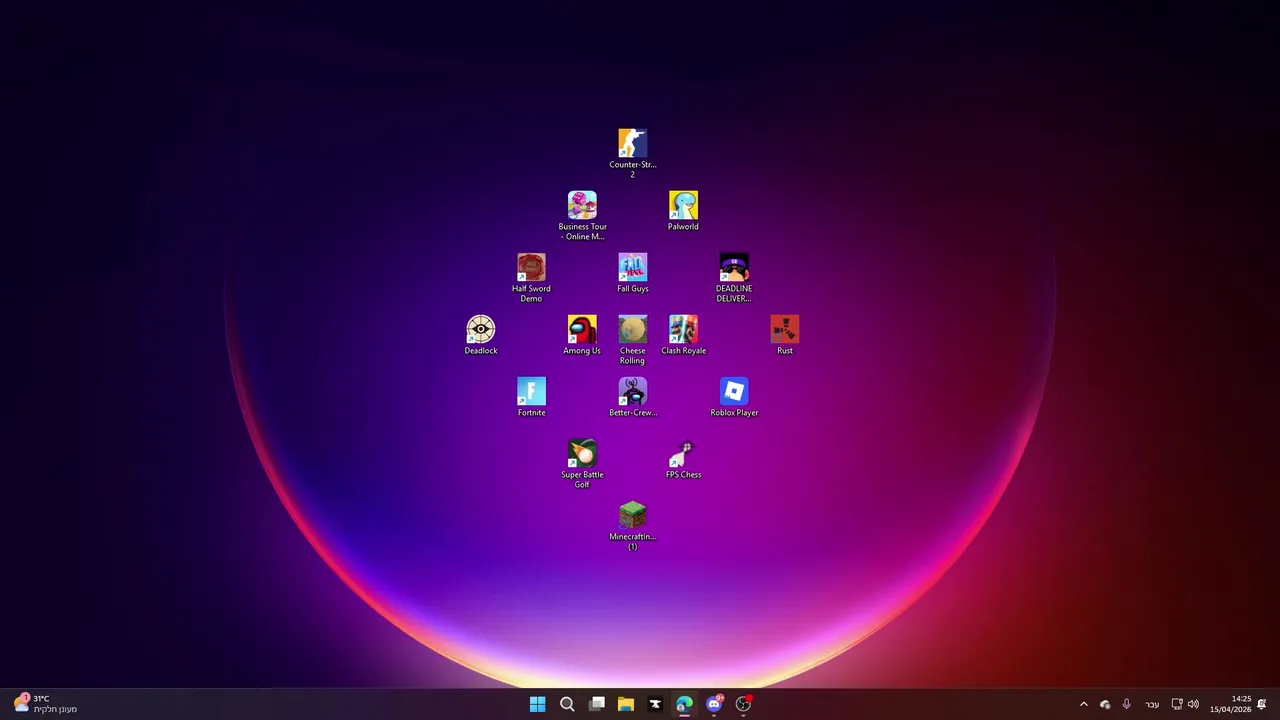
Task: Select the Business Tour desktop icon
Action: click(582, 215)
